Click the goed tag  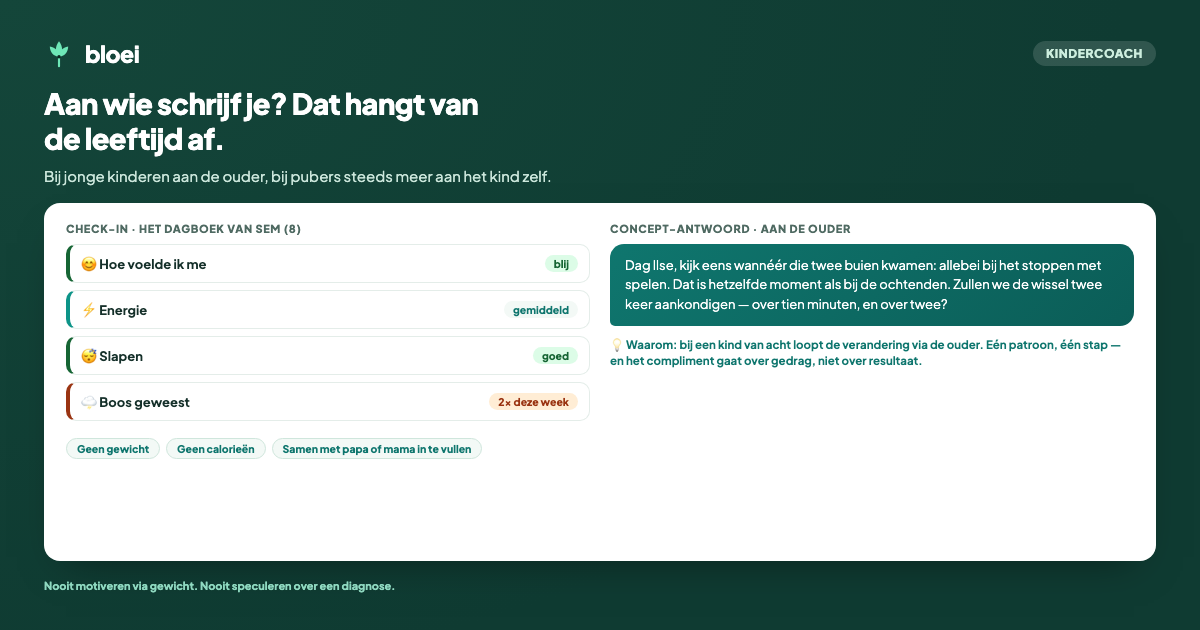click(x=555, y=356)
